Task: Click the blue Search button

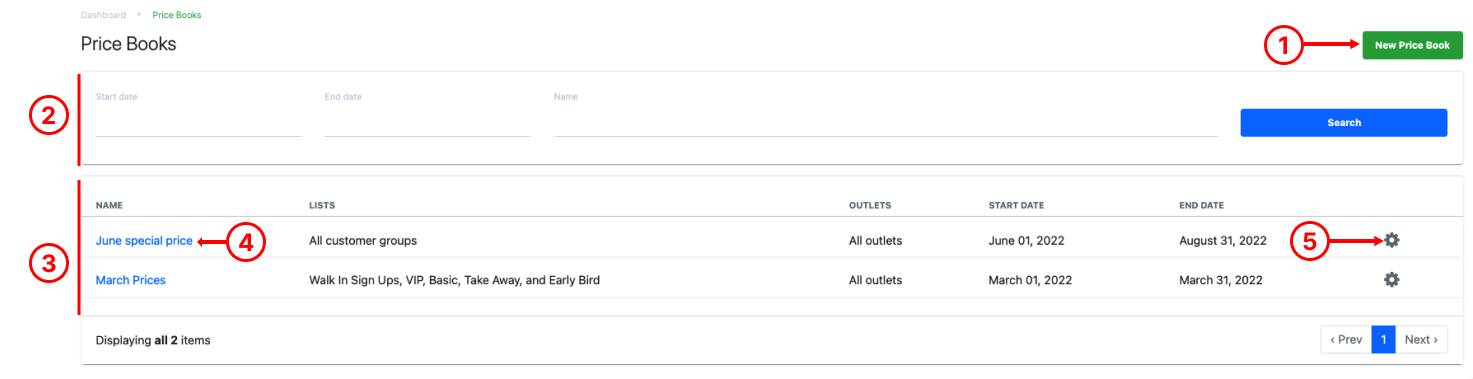Action: [x=1343, y=122]
